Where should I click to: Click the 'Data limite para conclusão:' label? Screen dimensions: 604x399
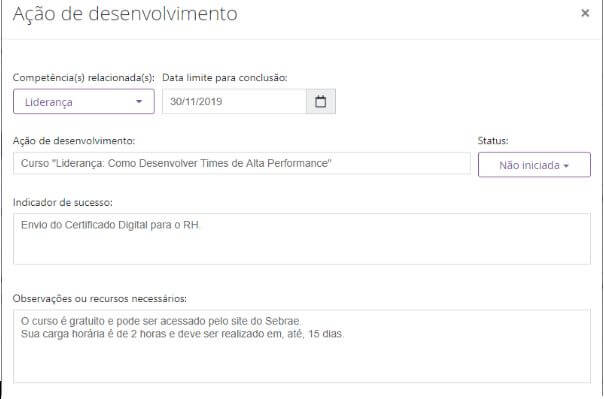(225, 78)
